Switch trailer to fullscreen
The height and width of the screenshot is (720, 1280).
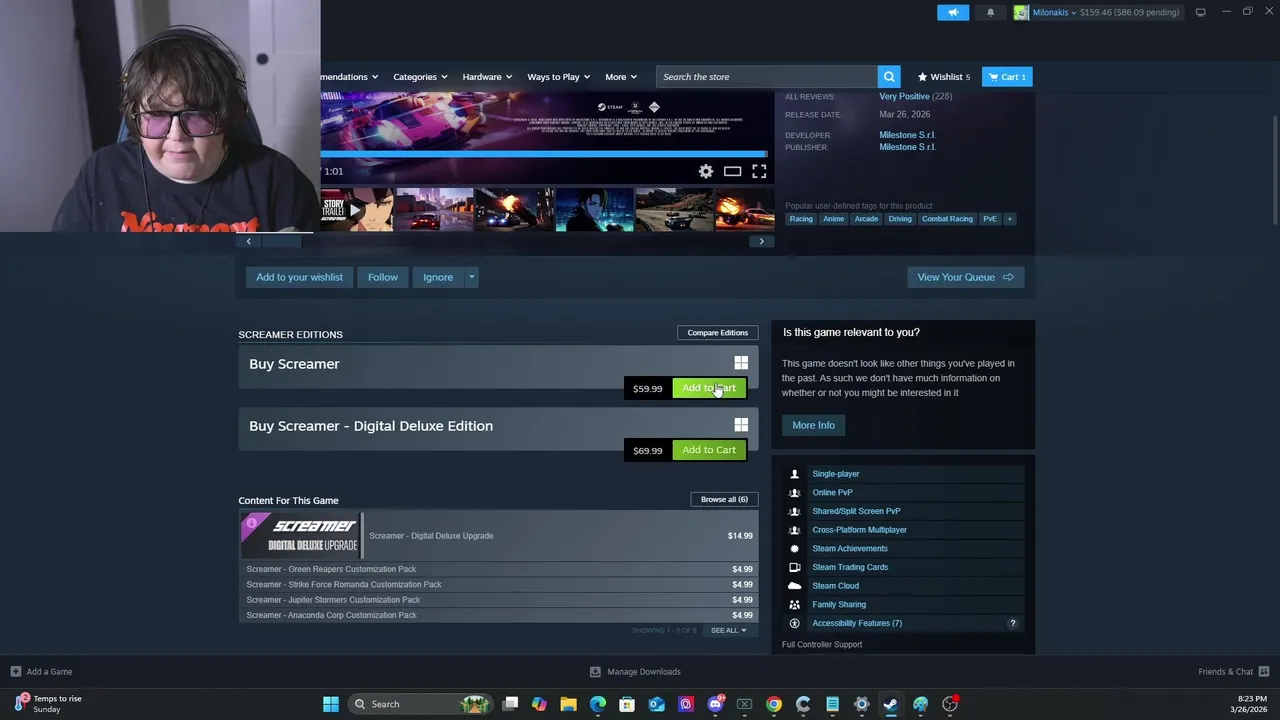point(759,171)
